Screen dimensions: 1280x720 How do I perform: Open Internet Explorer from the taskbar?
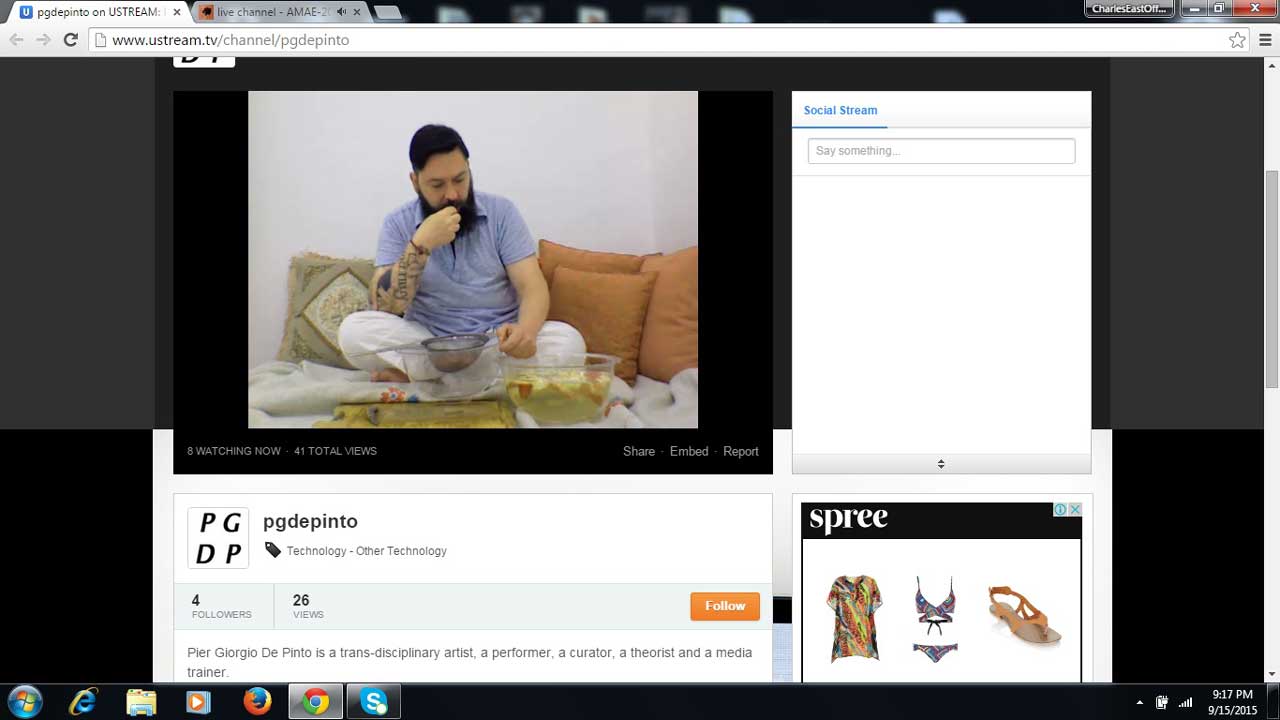[83, 701]
